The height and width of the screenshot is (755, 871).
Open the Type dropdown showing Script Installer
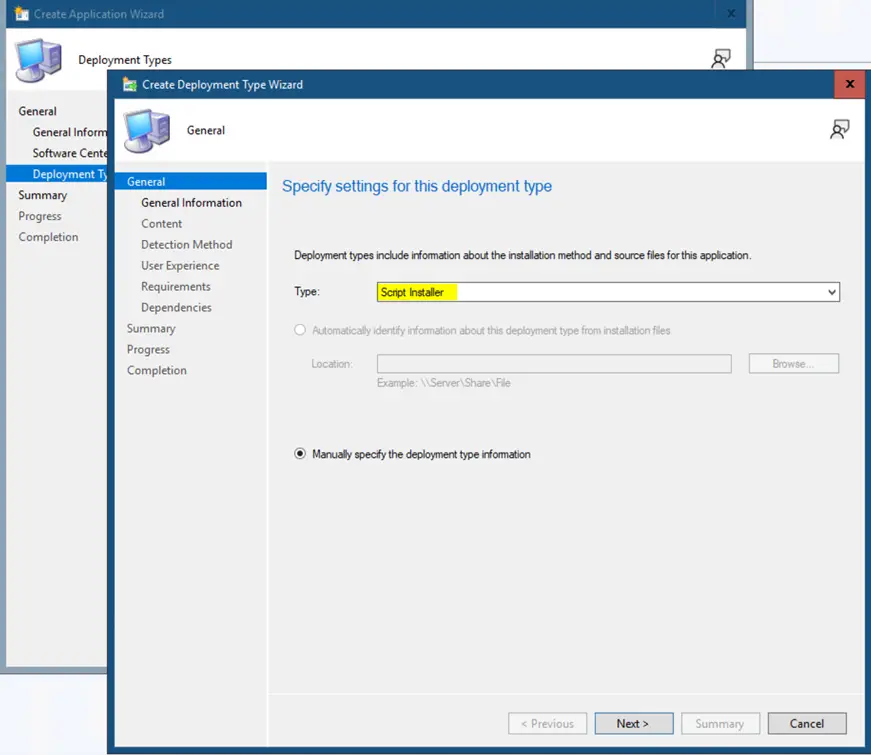tap(608, 292)
